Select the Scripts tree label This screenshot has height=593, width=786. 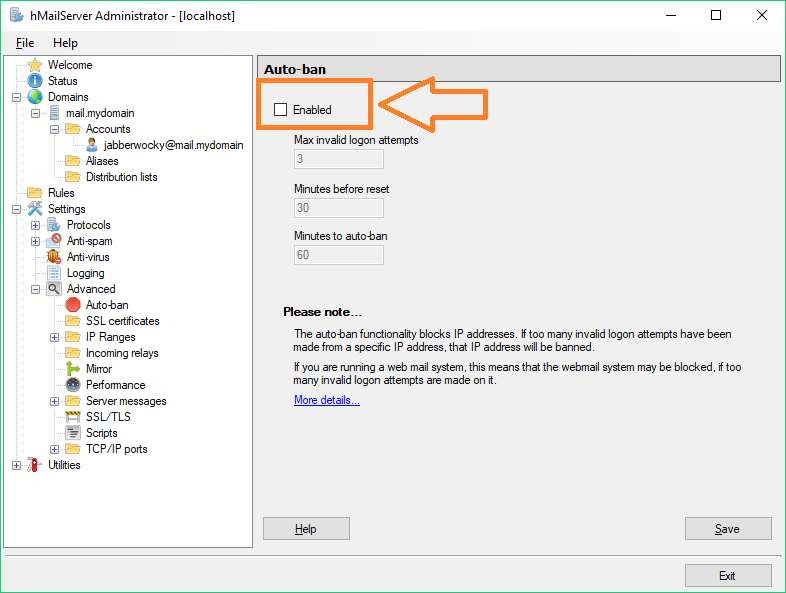coord(102,433)
